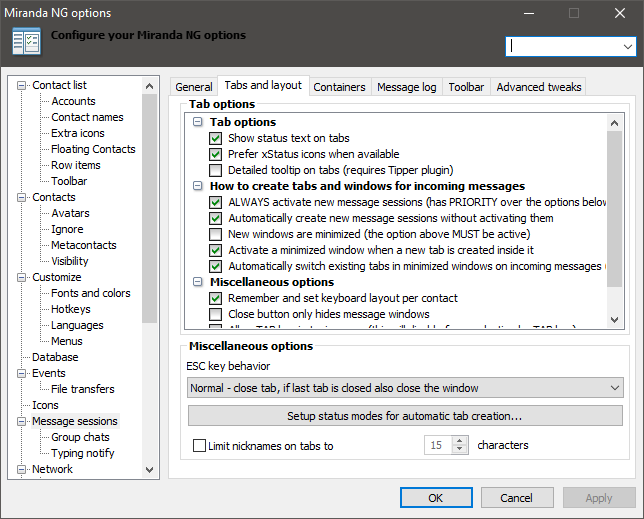Viewport: 644px width, 519px height.
Task: Collapse the Customize tree node
Action: [x=21, y=278]
